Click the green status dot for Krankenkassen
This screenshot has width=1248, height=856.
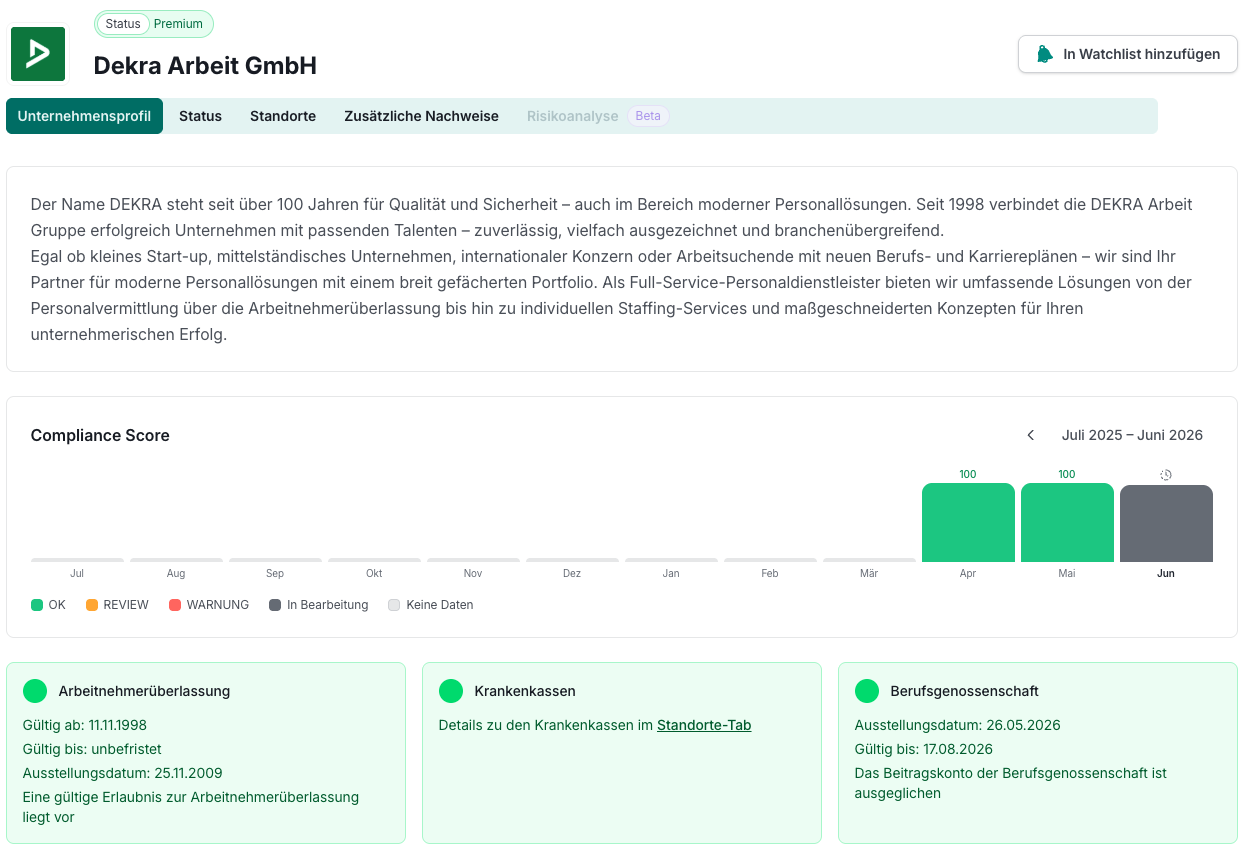point(451,691)
